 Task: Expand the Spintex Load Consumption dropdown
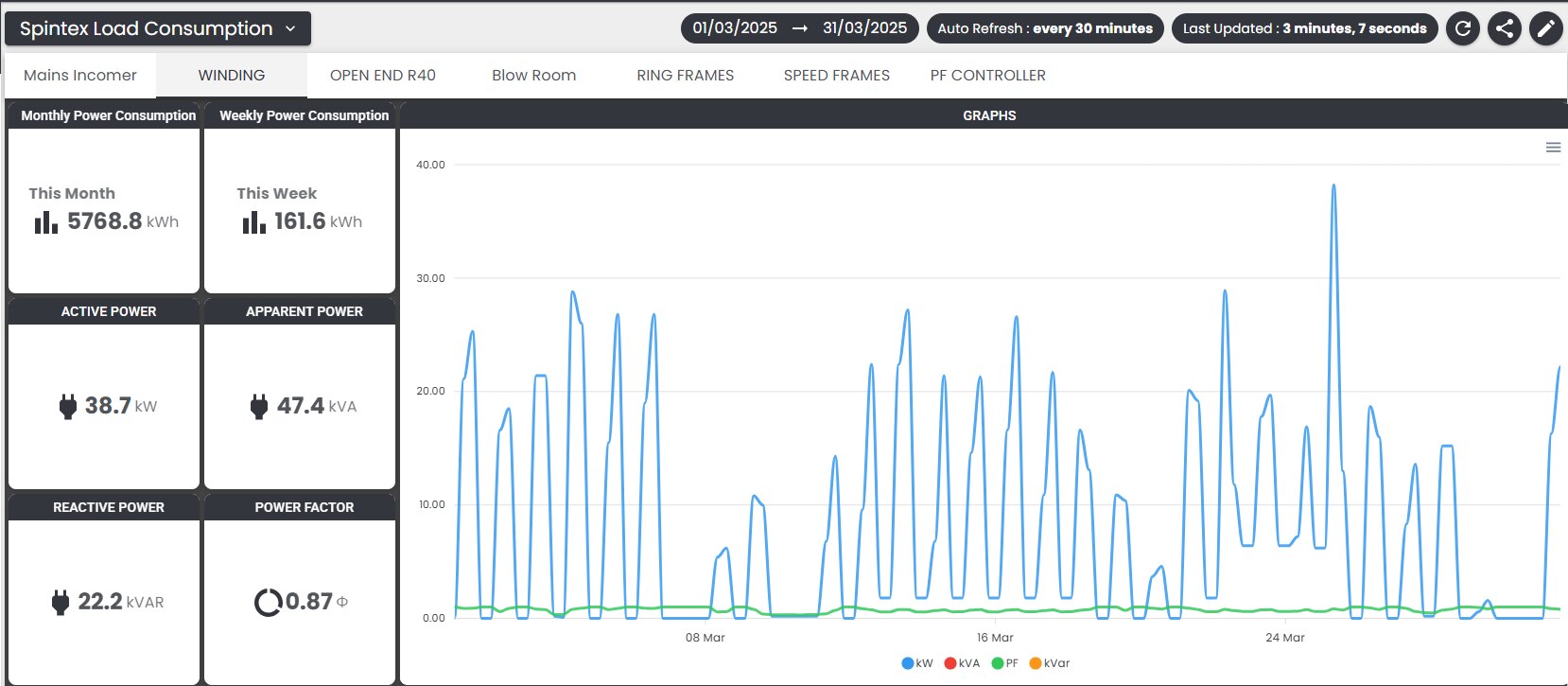[x=158, y=28]
